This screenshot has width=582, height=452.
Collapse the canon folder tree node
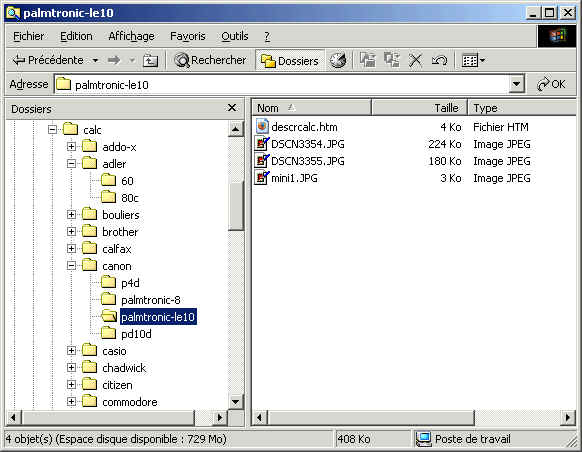[x=72, y=266]
